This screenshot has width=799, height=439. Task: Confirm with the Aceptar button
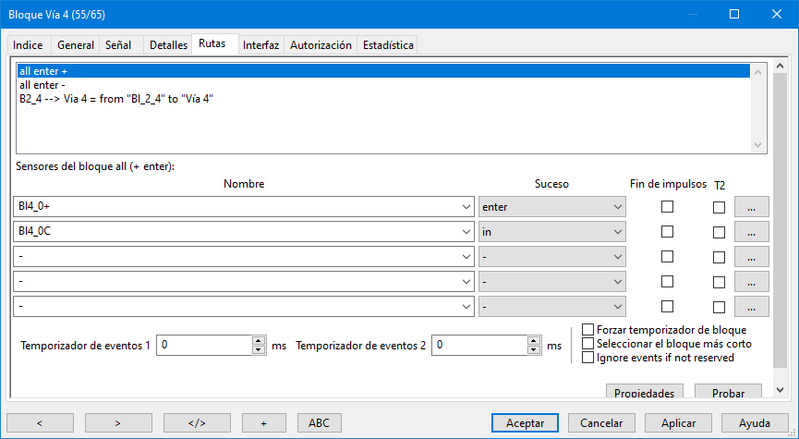pyautogui.click(x=525, y=423)
